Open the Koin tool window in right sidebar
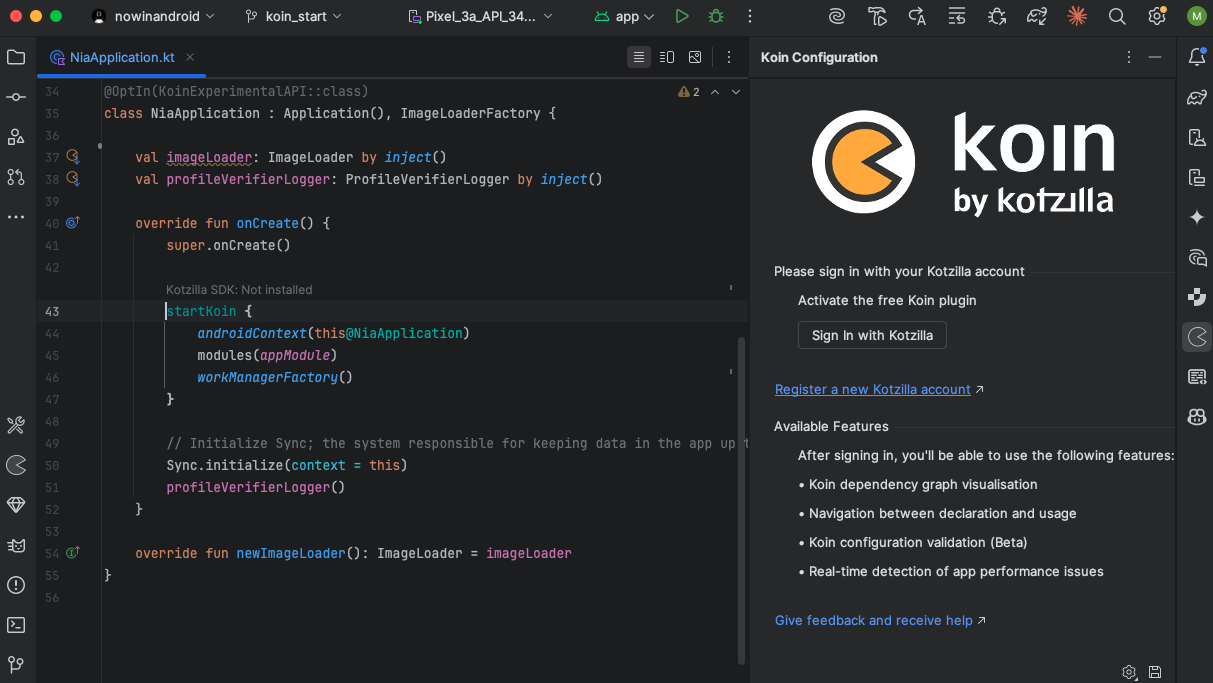The height and width of the screenshot is (683, 1213). (x=1196, y=336)
